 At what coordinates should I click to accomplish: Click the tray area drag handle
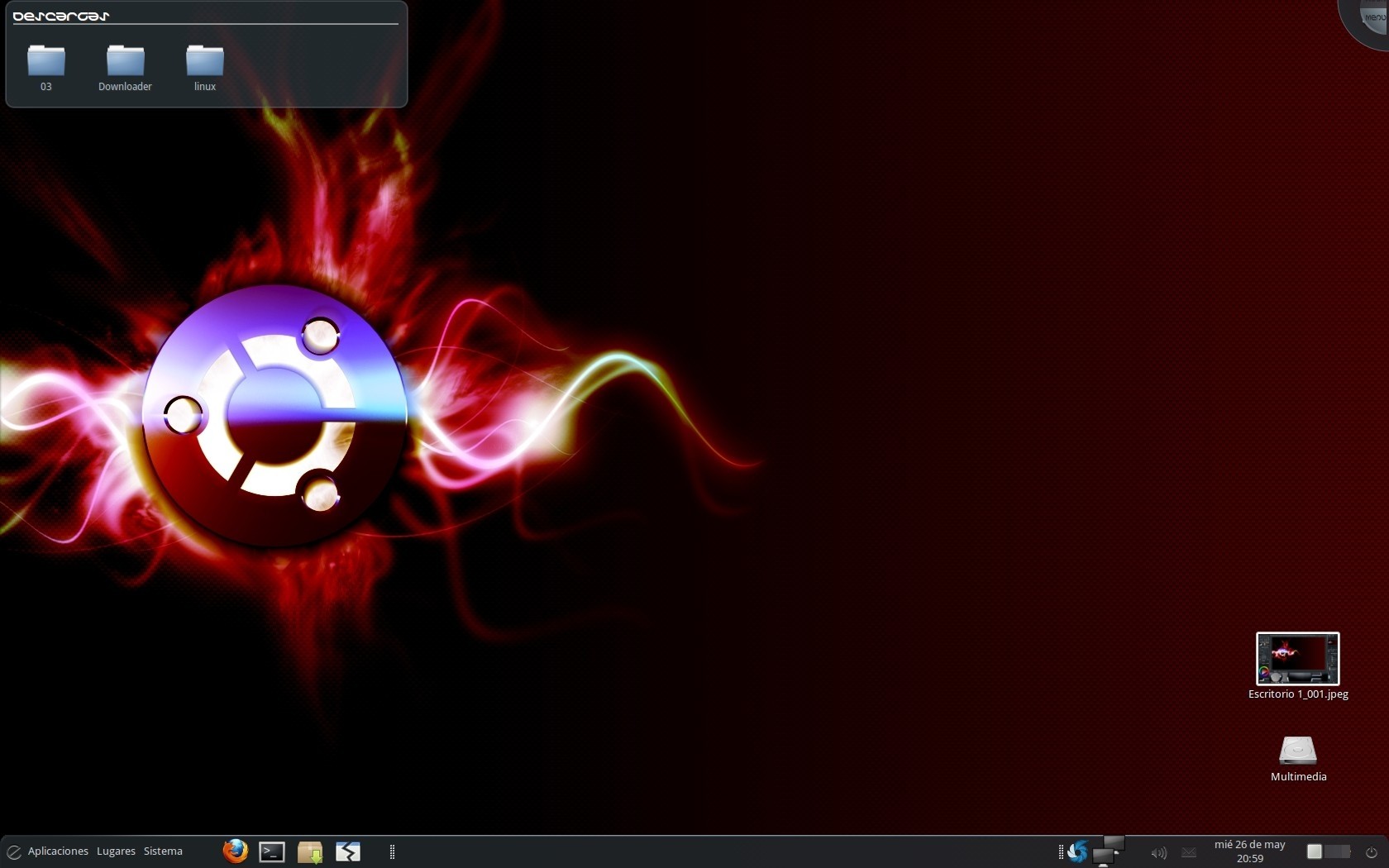(x=1061, y=852)
